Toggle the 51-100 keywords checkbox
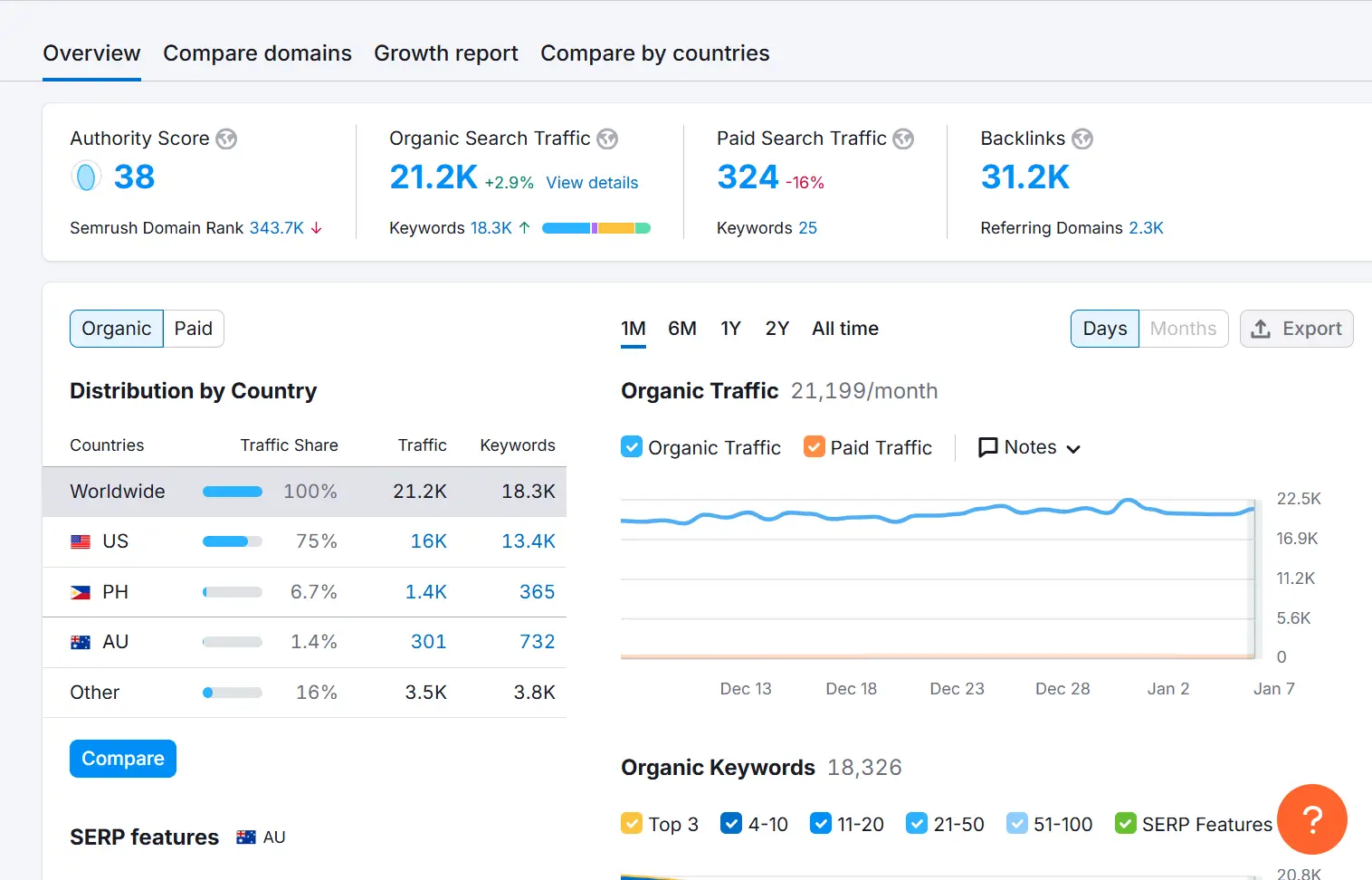This screenshot has height=880, width=1372. 1017,823
